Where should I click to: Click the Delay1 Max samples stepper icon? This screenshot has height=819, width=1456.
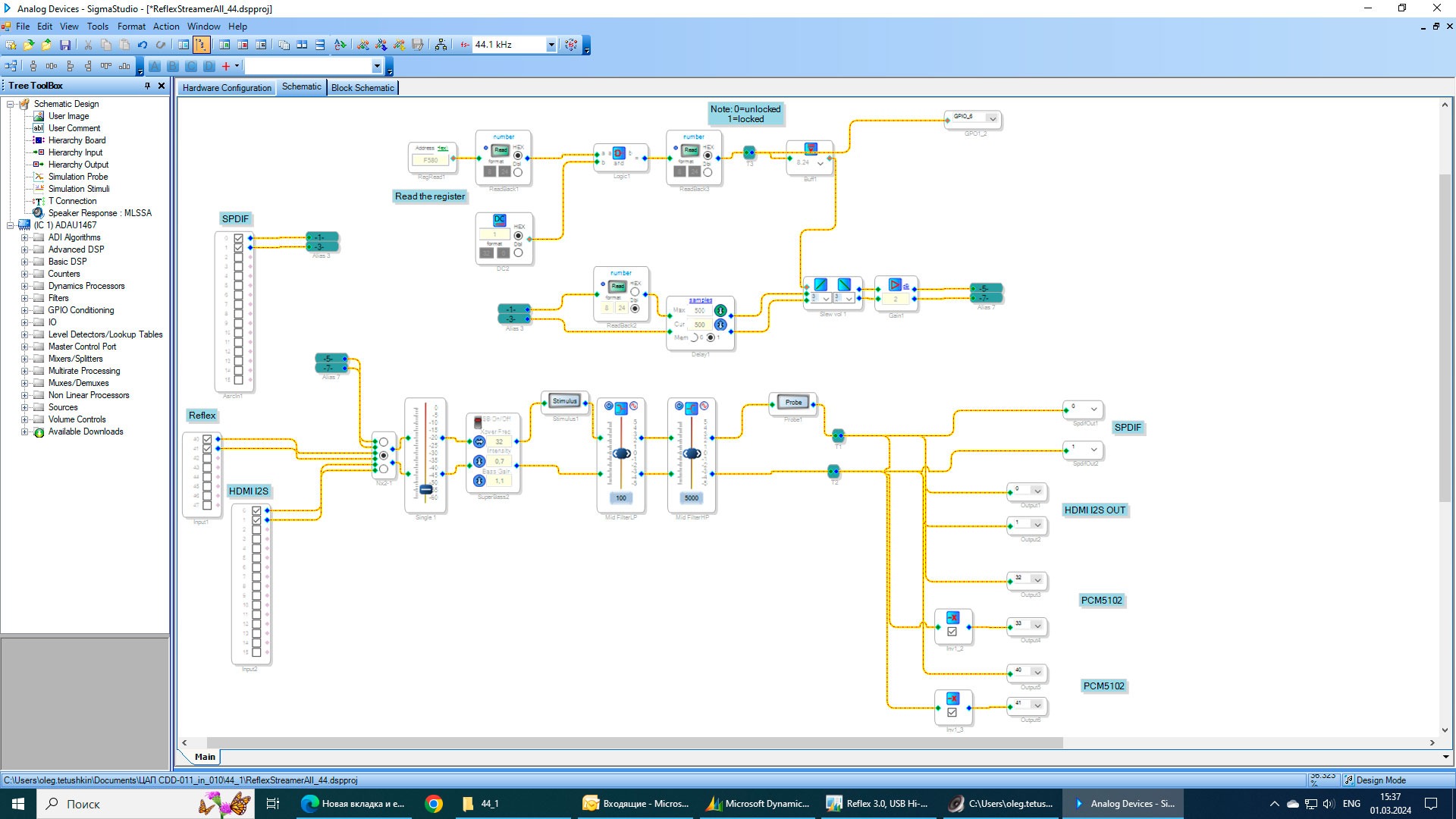point(720,310)
